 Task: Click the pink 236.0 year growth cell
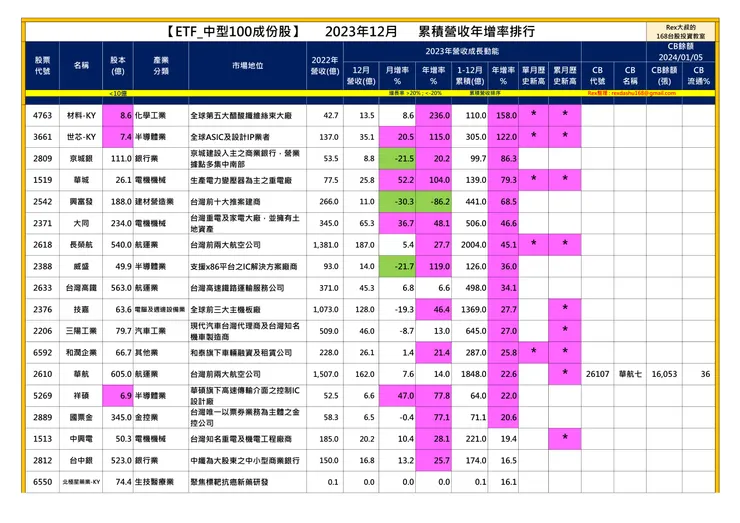pos(434,115)
